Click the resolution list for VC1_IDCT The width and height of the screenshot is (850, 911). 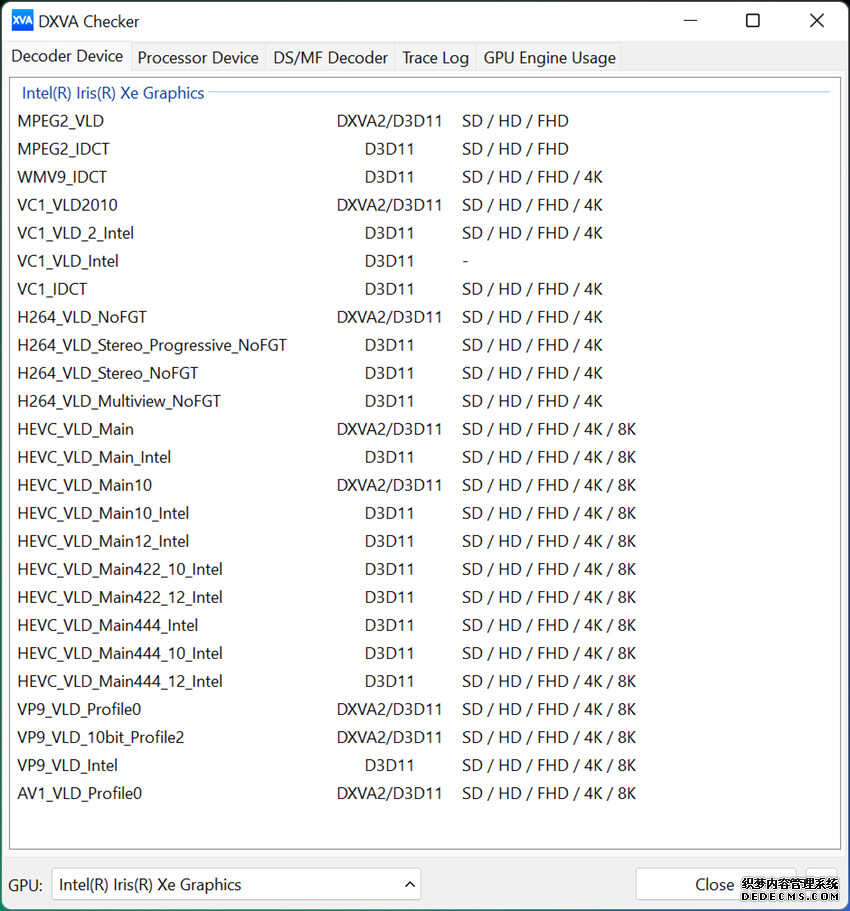point(532,289)
